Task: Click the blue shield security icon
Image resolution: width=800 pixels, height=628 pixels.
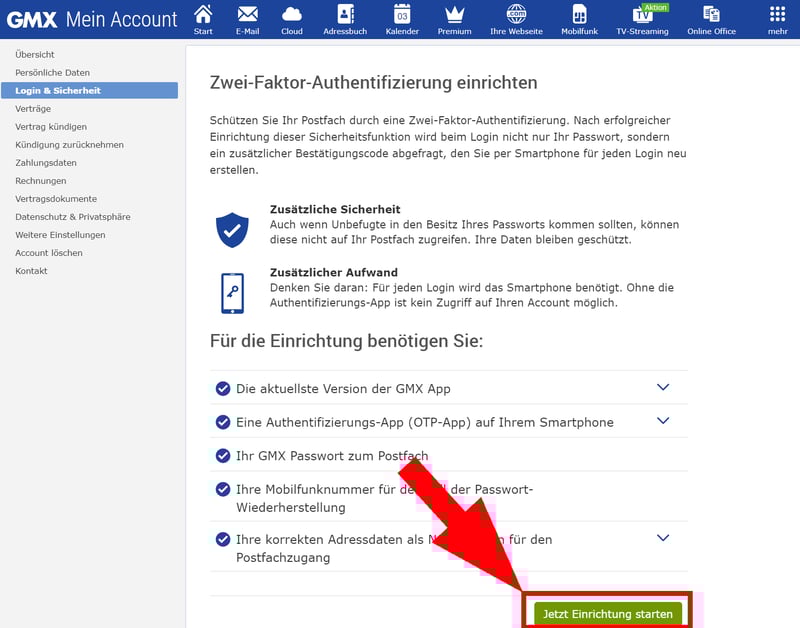Action: pos(232,230)
